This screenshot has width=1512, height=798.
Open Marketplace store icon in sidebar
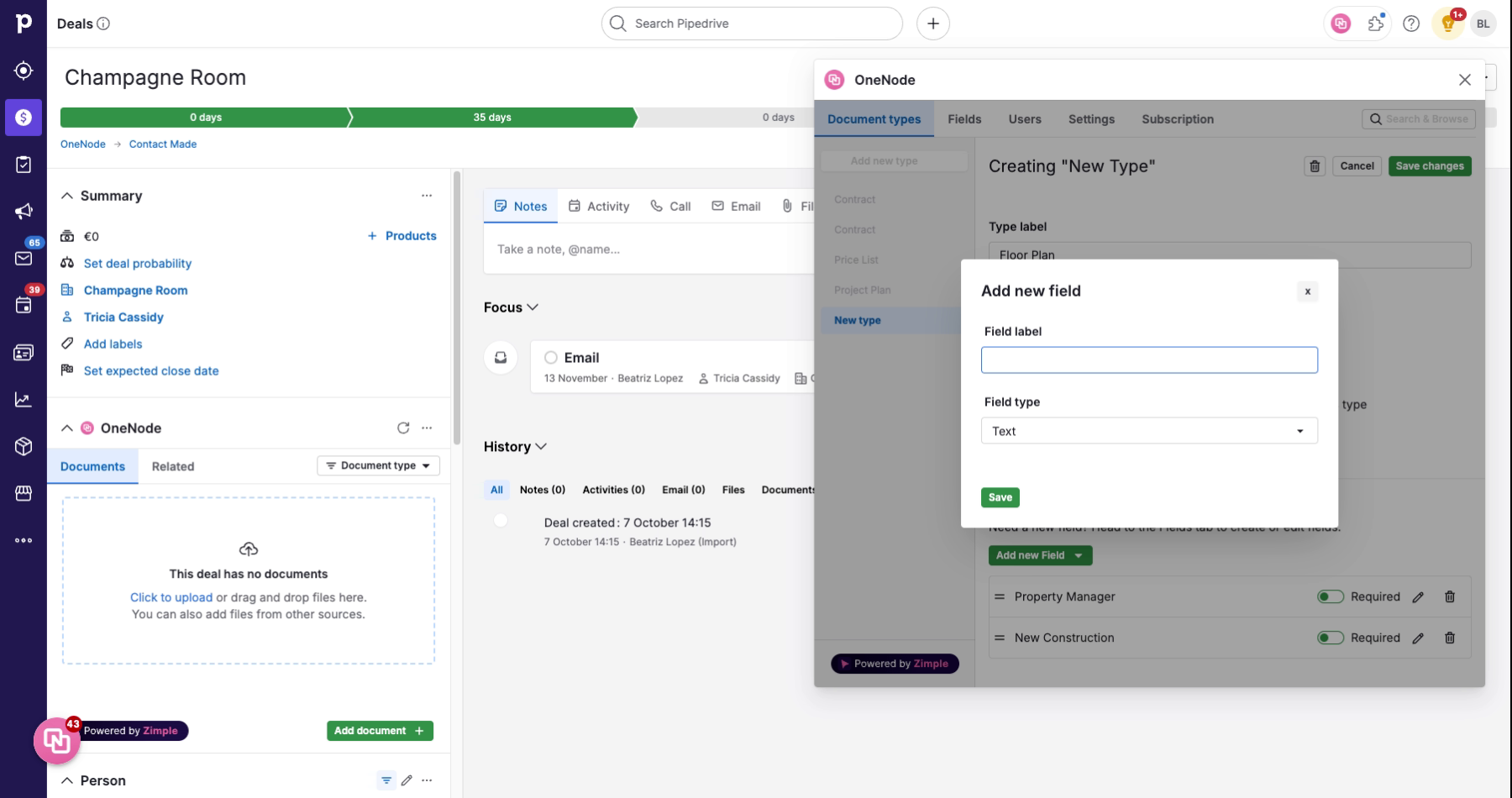[x=24, y=493]
